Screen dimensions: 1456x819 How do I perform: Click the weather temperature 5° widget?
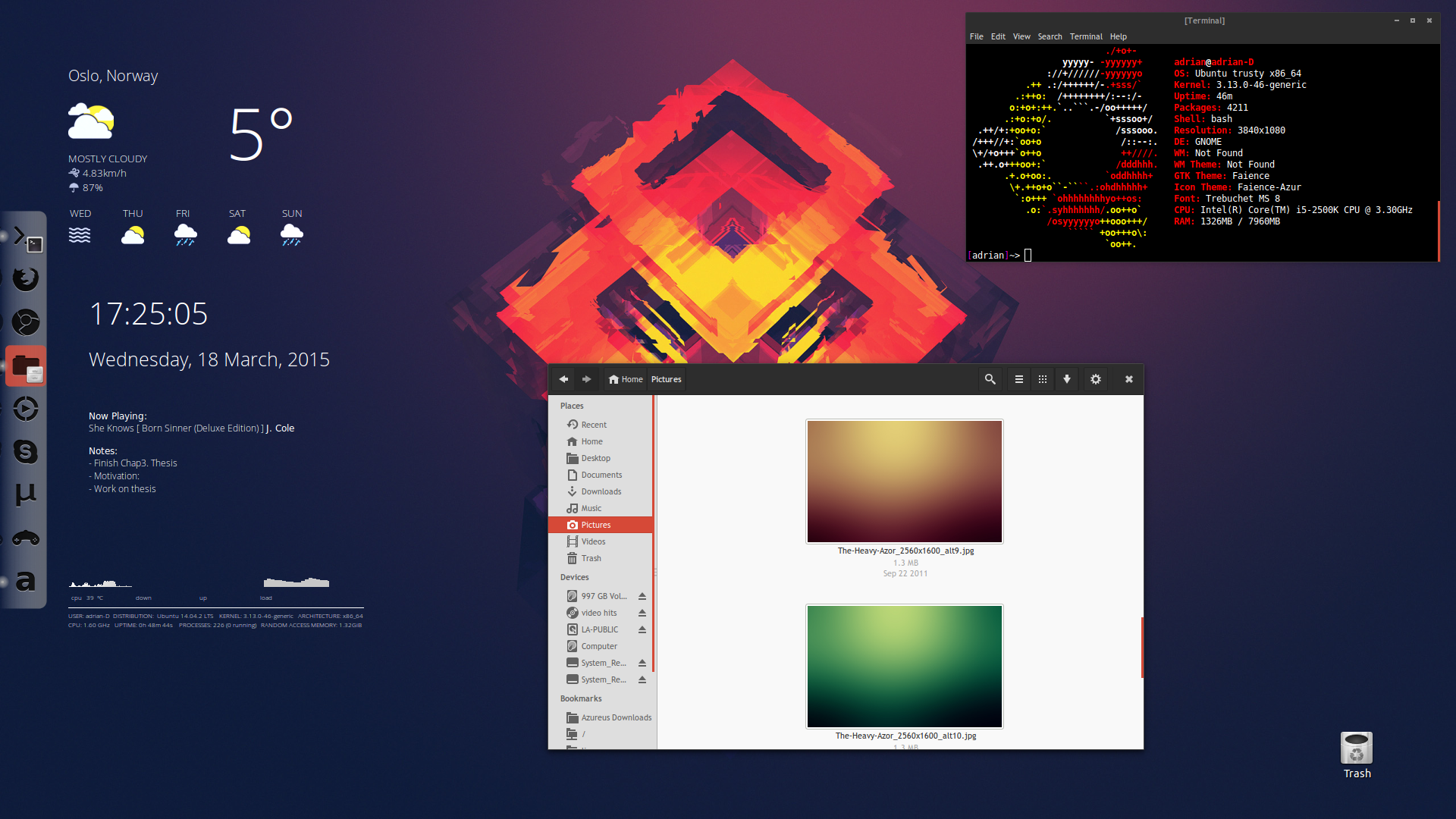point(261,134)
